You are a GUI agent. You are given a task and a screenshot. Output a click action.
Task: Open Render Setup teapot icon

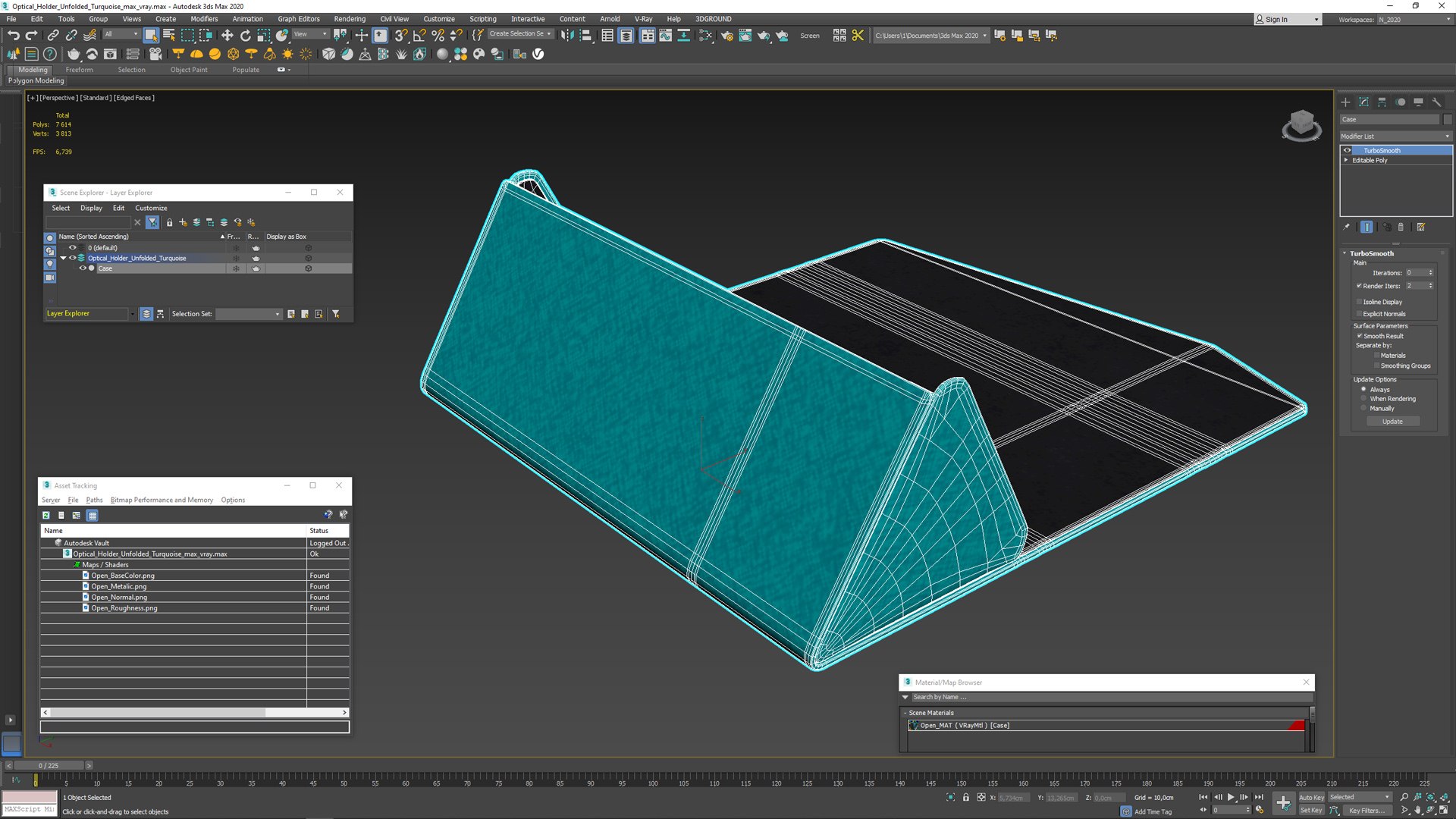point(727,35)
